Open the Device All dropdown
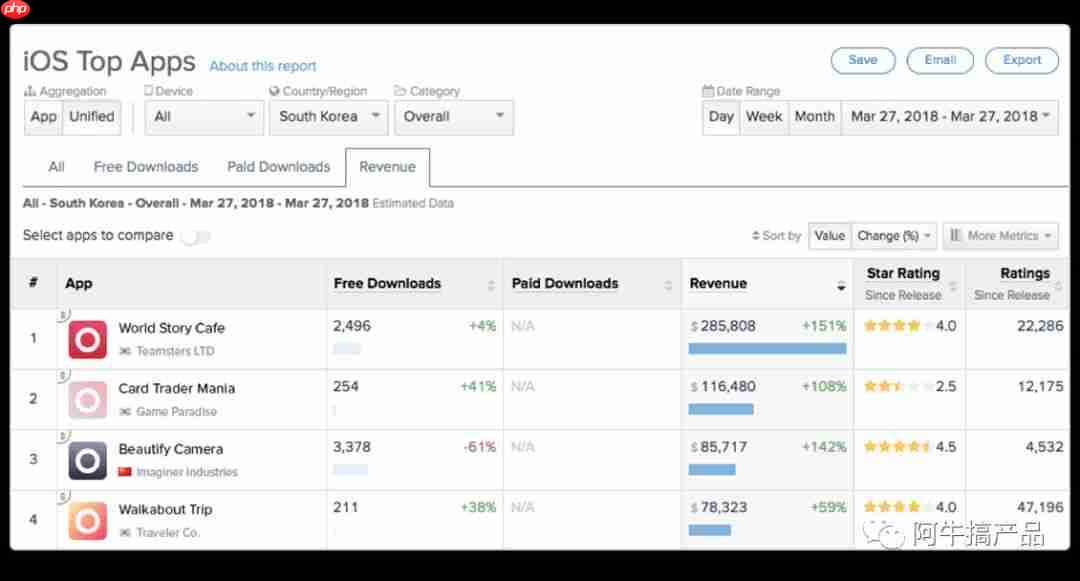Screen dimensions: 1080x581 coord(204,117)
